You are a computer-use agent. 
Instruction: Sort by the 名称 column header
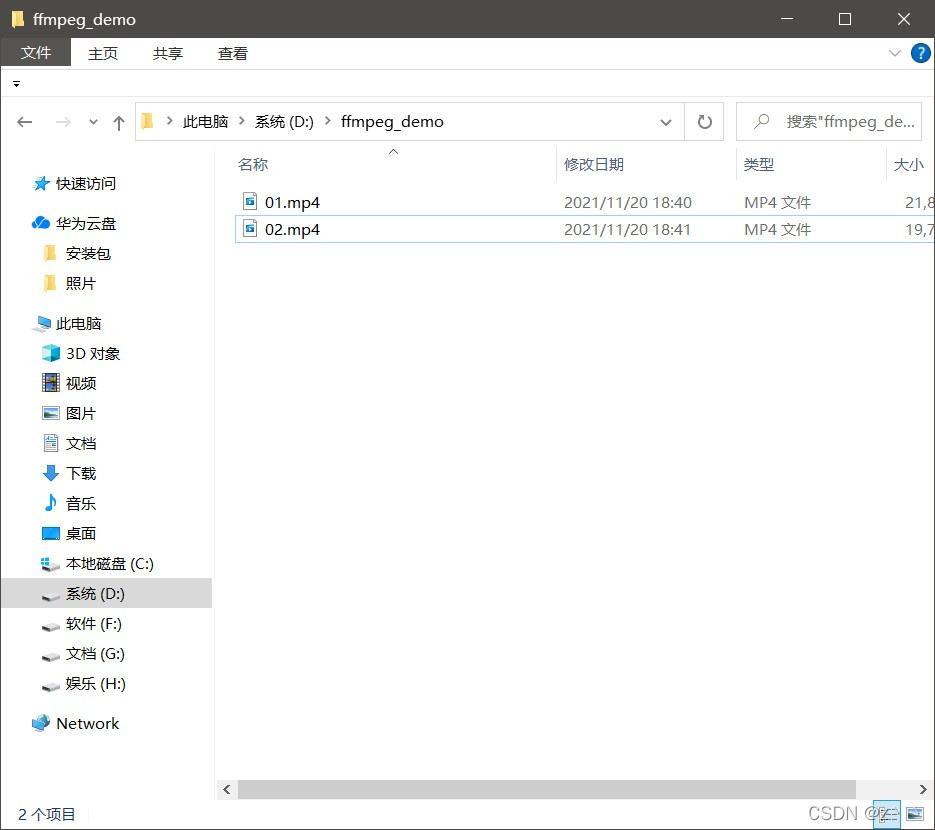tap(253, 165)
